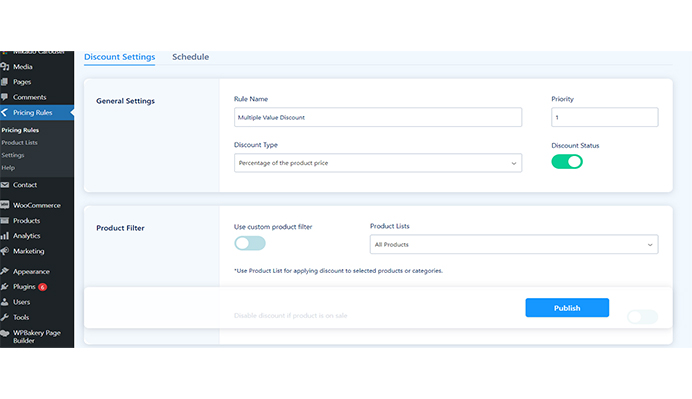
Task: Open the Tools menu
Action: (x=21, y=317)
